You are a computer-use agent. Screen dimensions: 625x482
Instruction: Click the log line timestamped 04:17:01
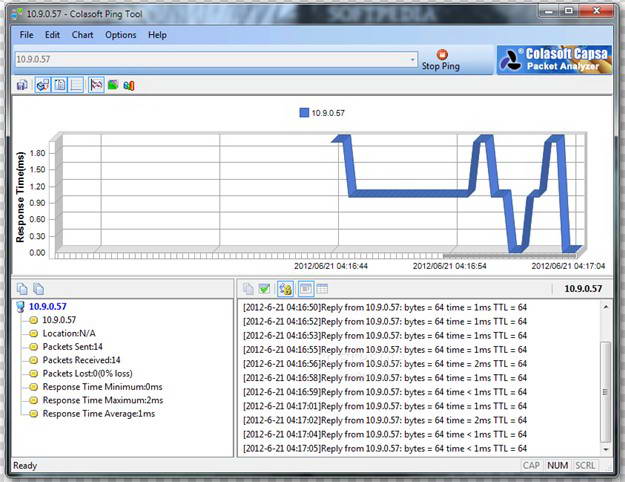pos(385,406)
